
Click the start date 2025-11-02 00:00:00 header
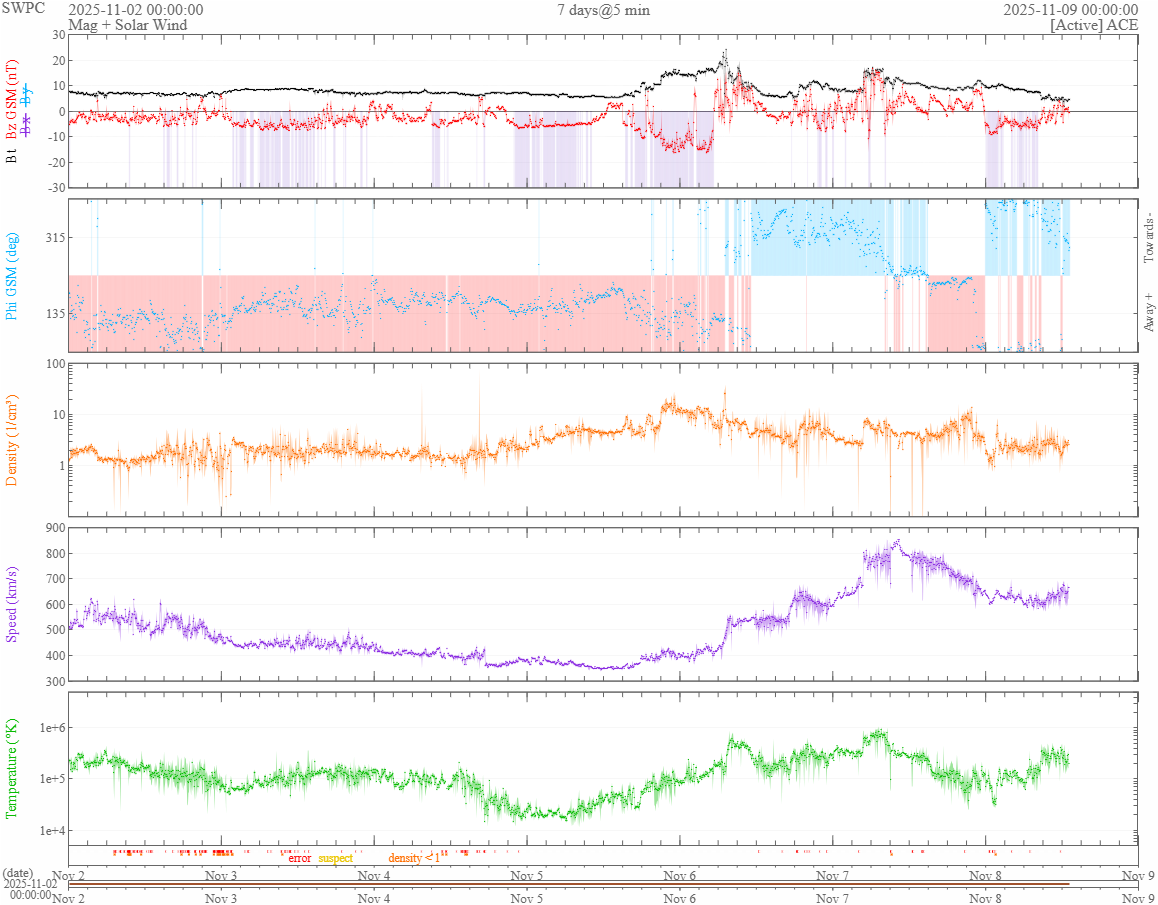coord(135,10)
